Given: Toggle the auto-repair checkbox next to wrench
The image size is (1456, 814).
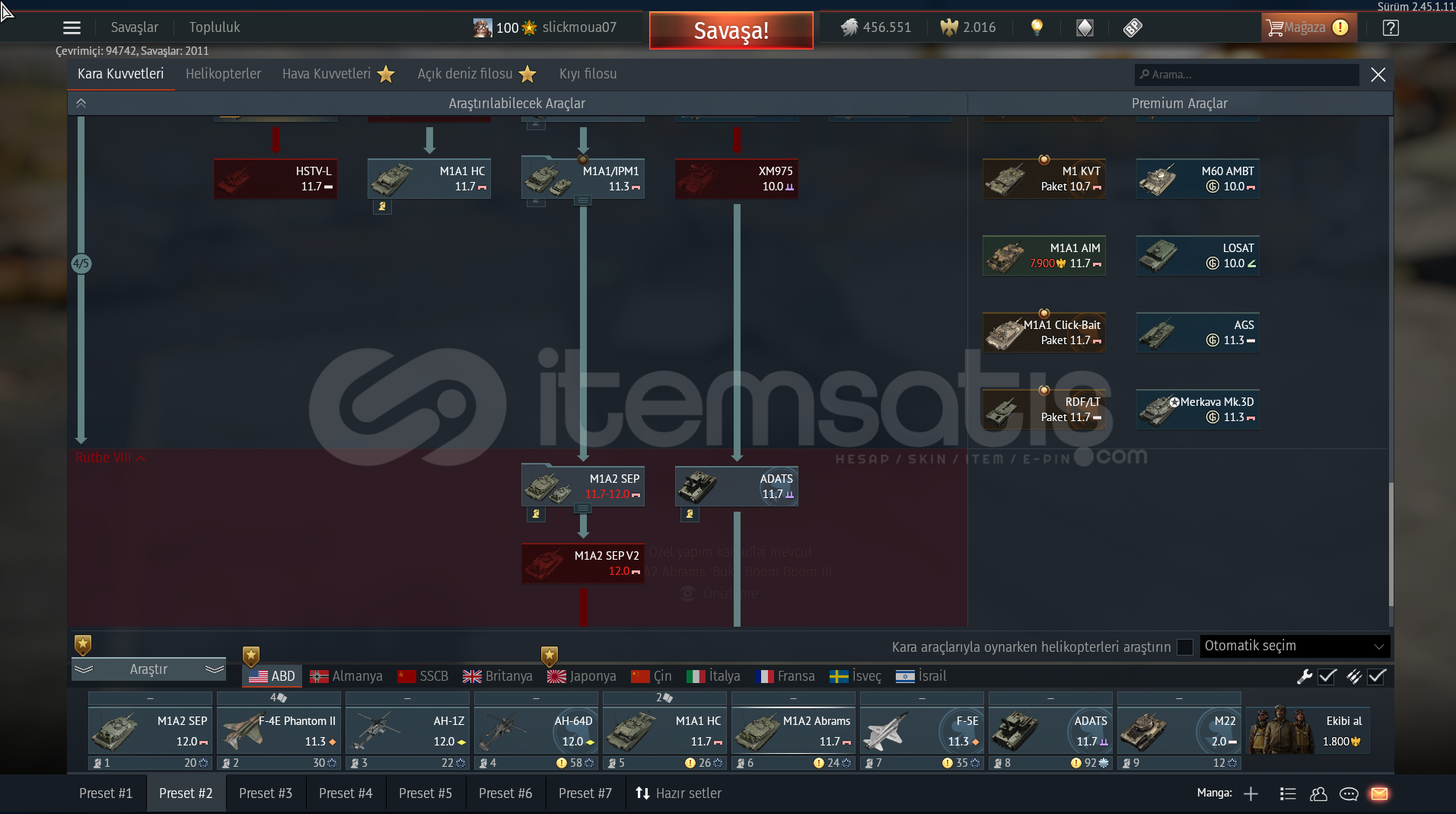Looking at the screenshot, I should pyautogui.click(x=1327, y=676).
